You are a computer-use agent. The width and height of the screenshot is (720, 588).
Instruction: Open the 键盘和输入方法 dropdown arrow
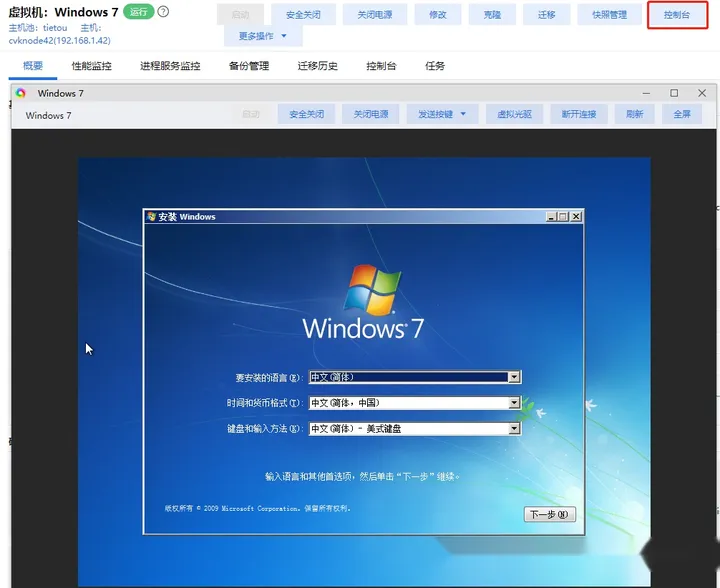point(514,429)
